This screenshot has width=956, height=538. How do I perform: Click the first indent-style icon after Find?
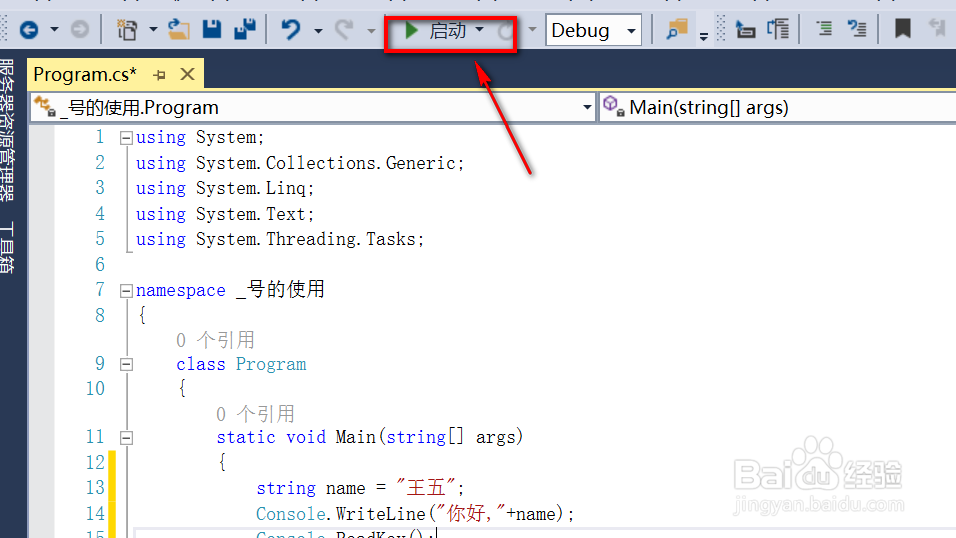pos(745,29)
